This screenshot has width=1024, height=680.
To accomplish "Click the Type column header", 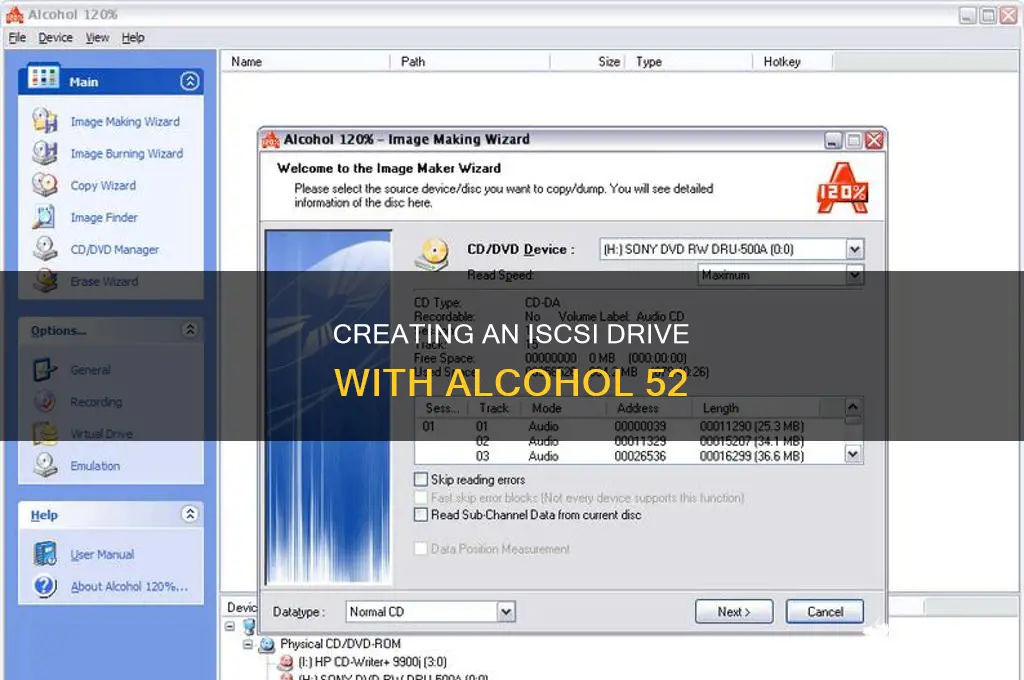I will tap(689, 61).
